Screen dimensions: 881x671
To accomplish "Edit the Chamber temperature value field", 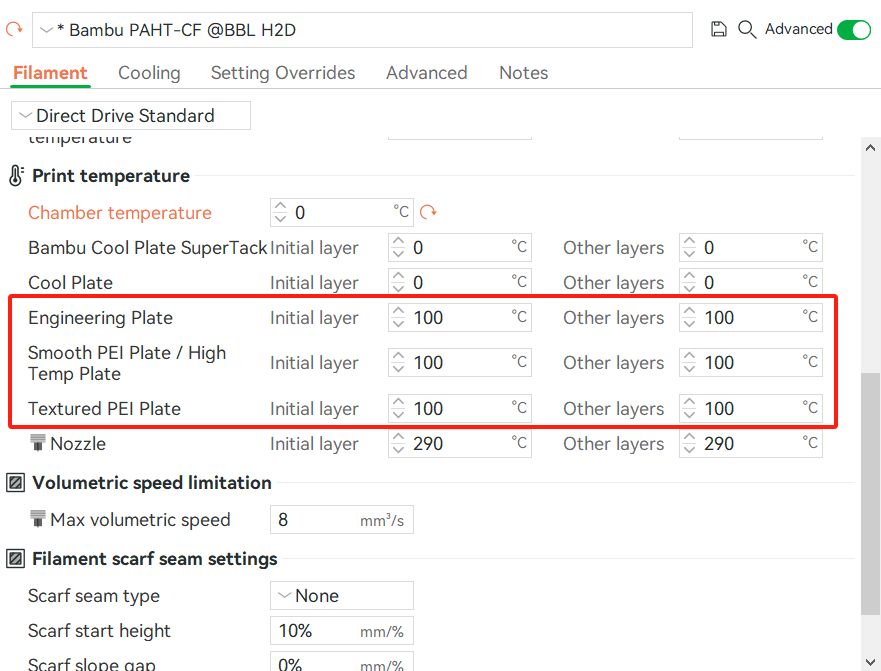I will (x=342, y=212).
